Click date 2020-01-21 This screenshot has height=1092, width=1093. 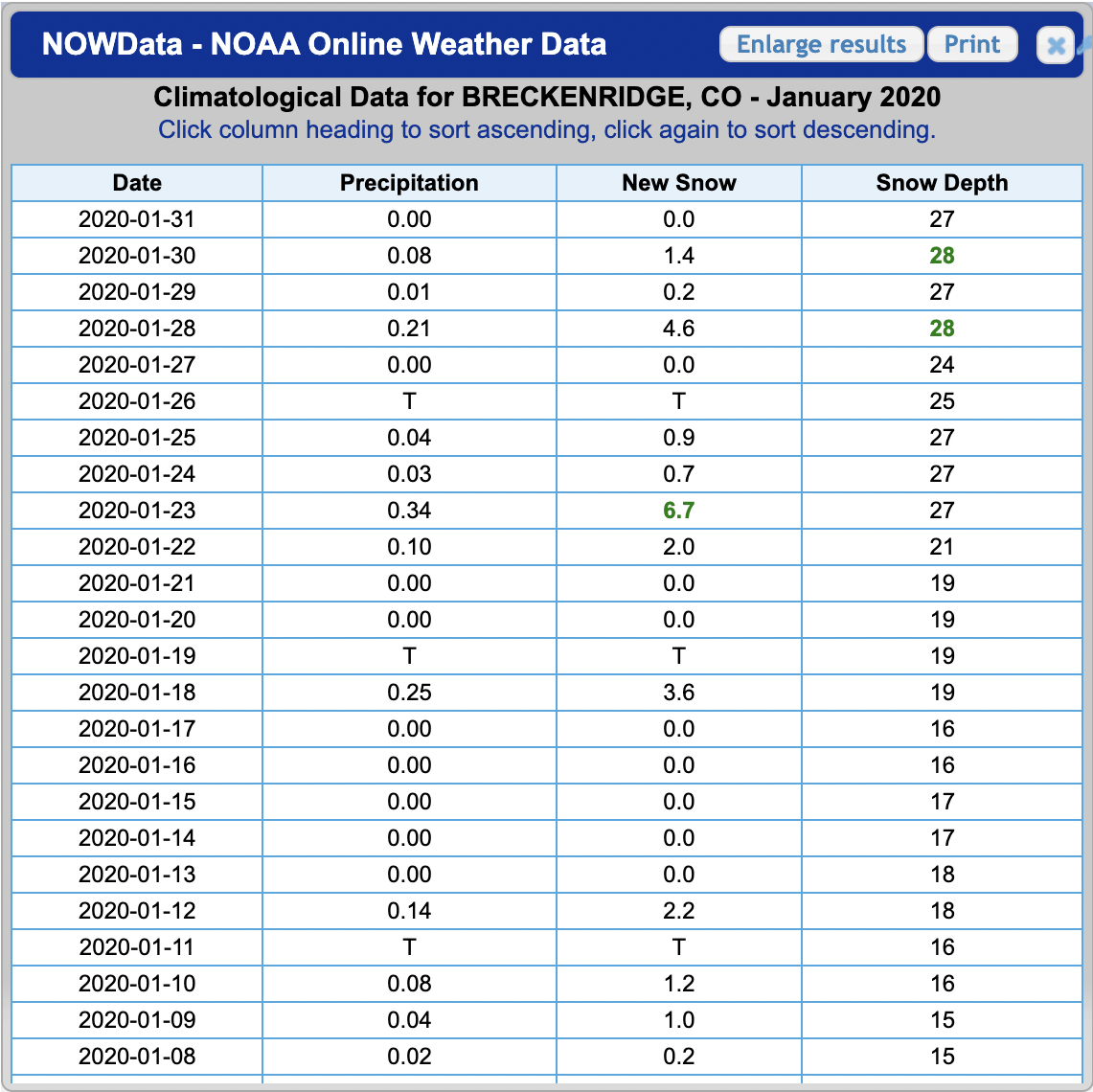[137, 583]
